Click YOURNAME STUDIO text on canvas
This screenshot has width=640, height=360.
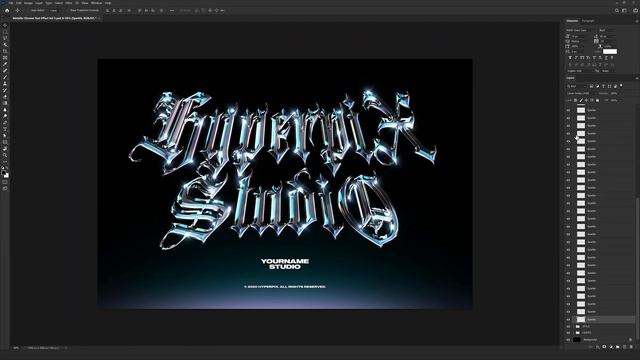pos(285,264)
